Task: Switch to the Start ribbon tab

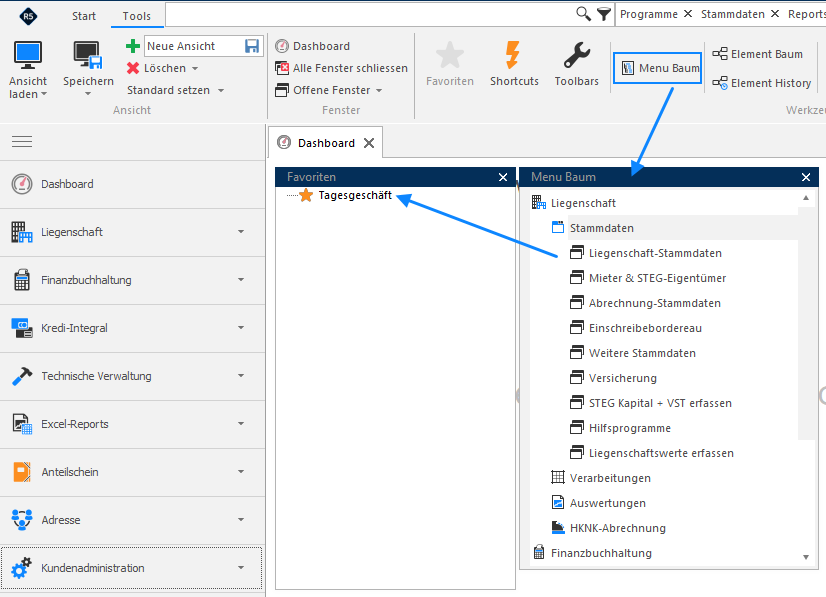Action: 84,16
